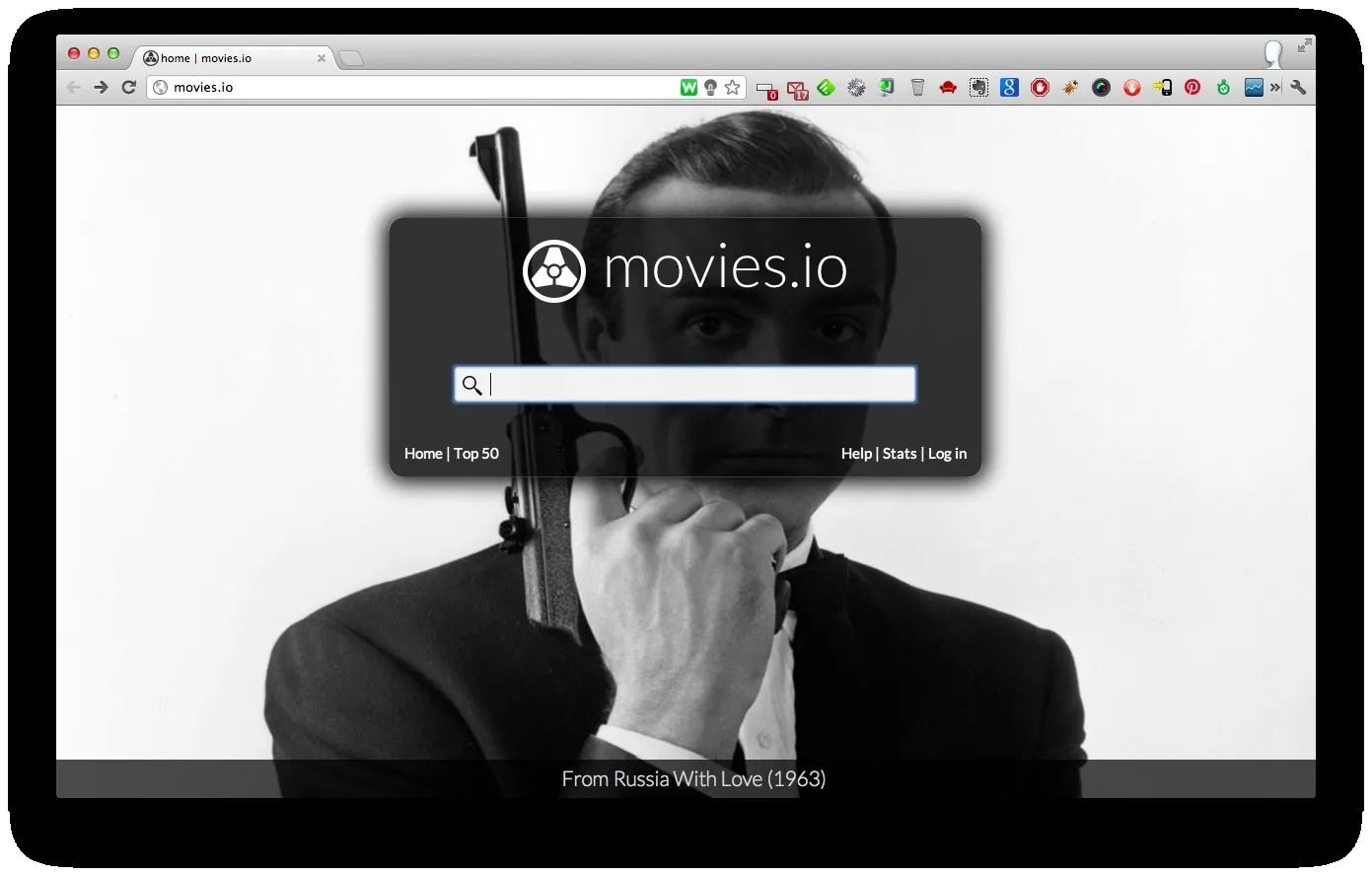
Task: Click the red hand stop extension icon
Action: tap(1131, 88)
